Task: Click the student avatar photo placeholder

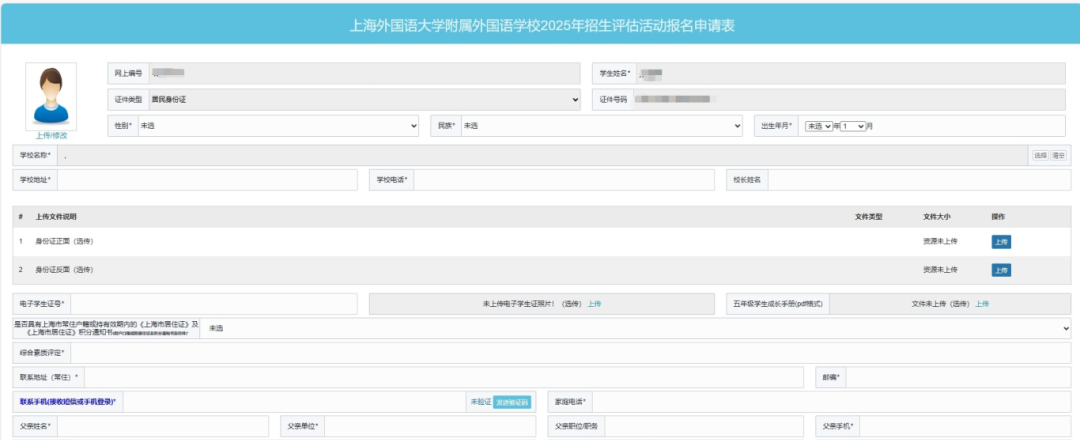Action: pyautogui.click(x=51, y=96)
